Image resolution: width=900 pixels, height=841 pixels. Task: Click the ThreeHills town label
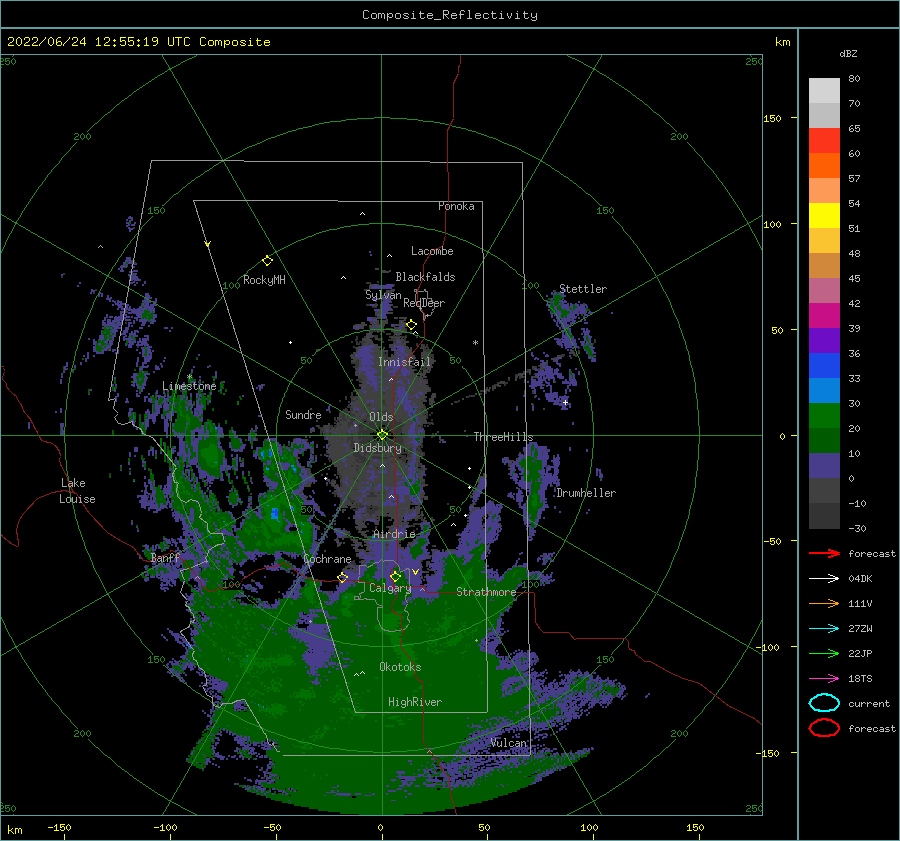(x=503, y=437)
